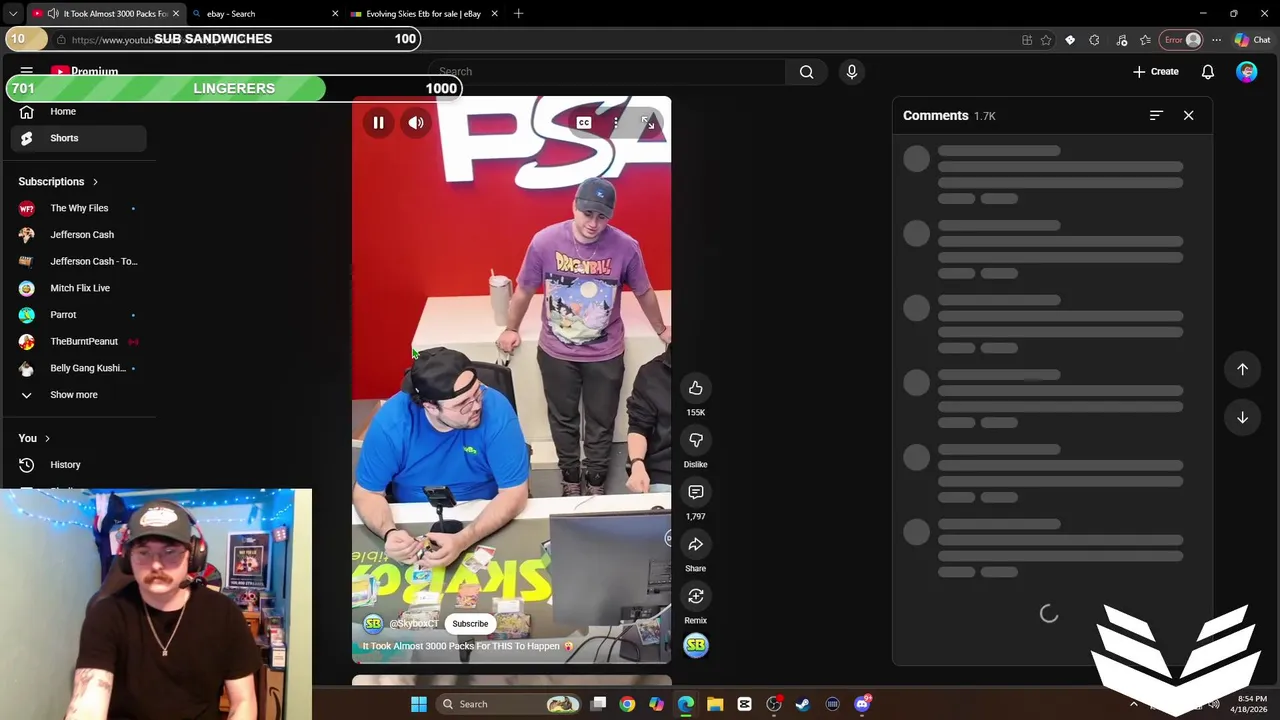Viewport: 1280px width, 720px height.
Task: Remix this Short
Action: (x=696, y=596)
